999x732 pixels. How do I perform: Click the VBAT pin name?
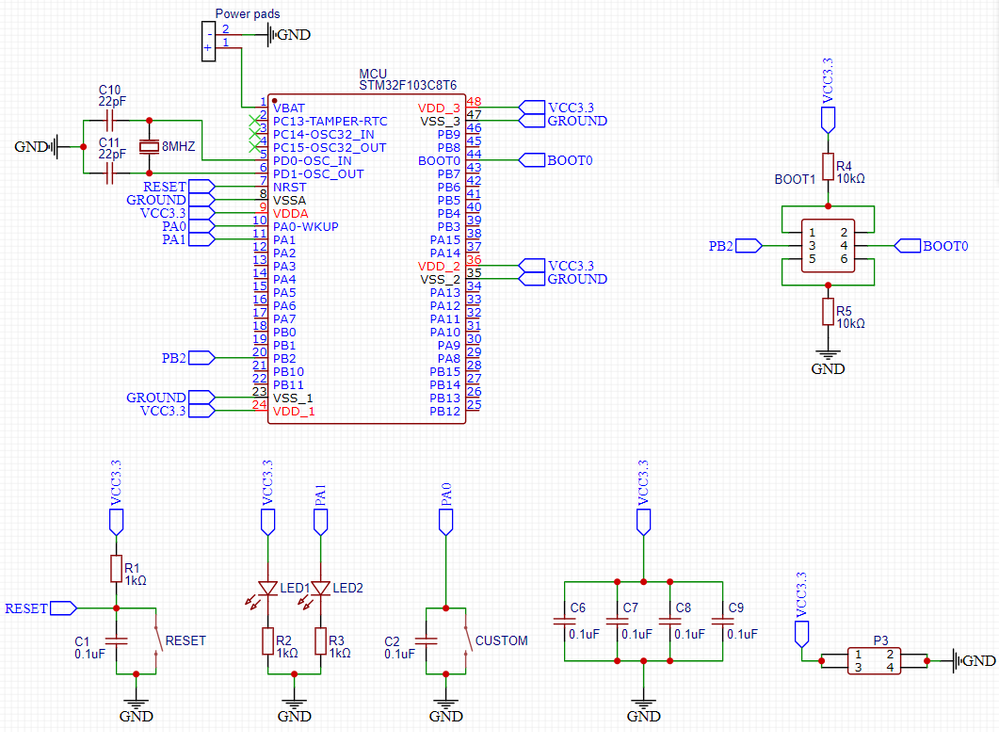(289, 108)
